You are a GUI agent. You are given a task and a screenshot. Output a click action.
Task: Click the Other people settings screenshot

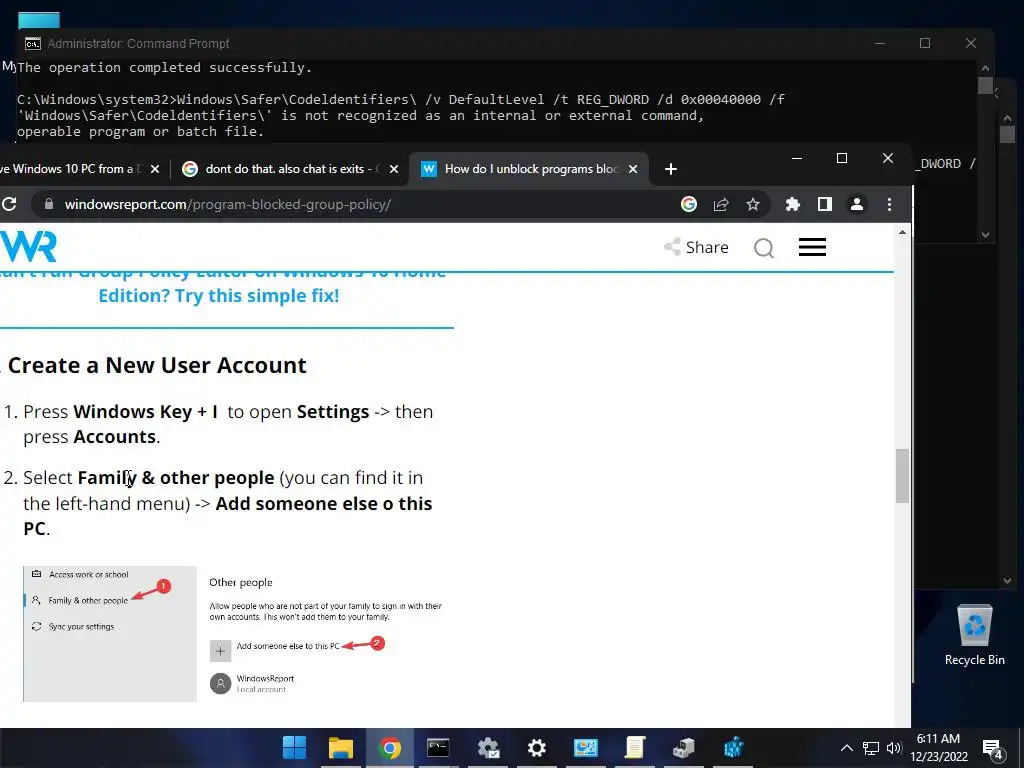click(234, 633)
